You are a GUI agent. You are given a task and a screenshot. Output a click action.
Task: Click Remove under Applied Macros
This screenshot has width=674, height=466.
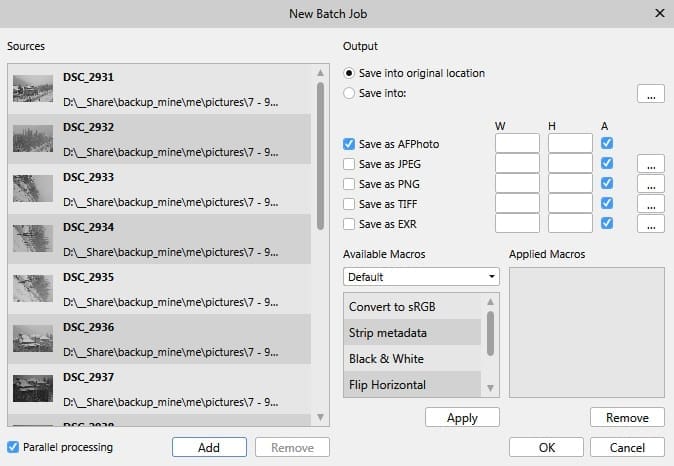point(627,417)
